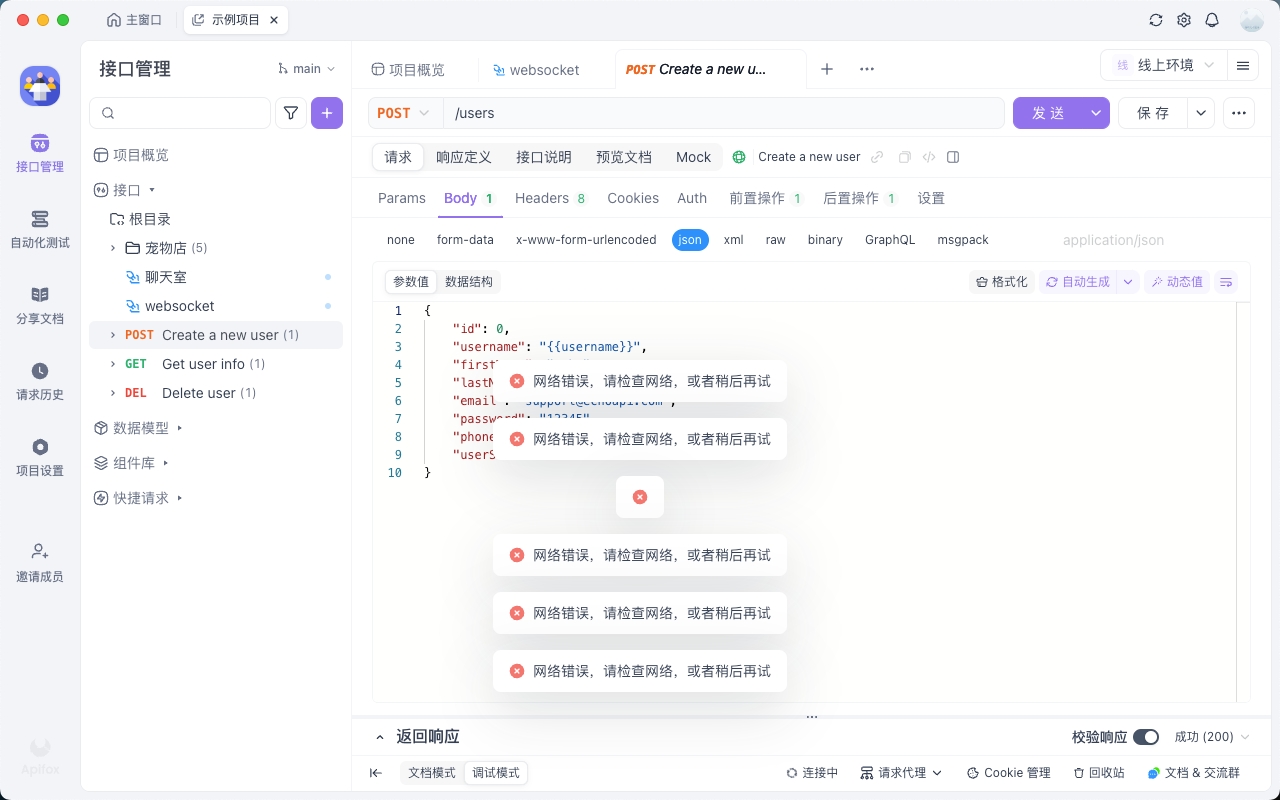Select form-data body type
1280x800 pixels.
(x=465, y=240)
